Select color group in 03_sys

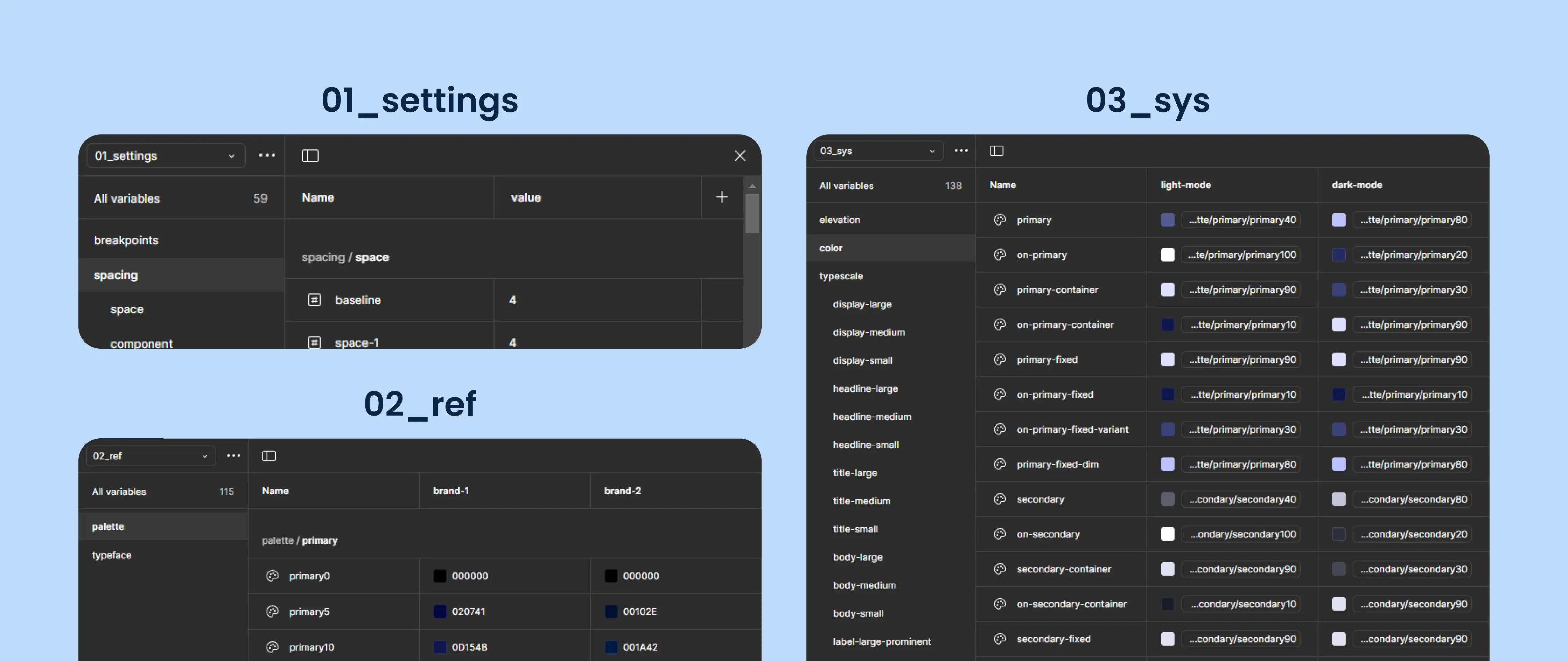[891, 248]
